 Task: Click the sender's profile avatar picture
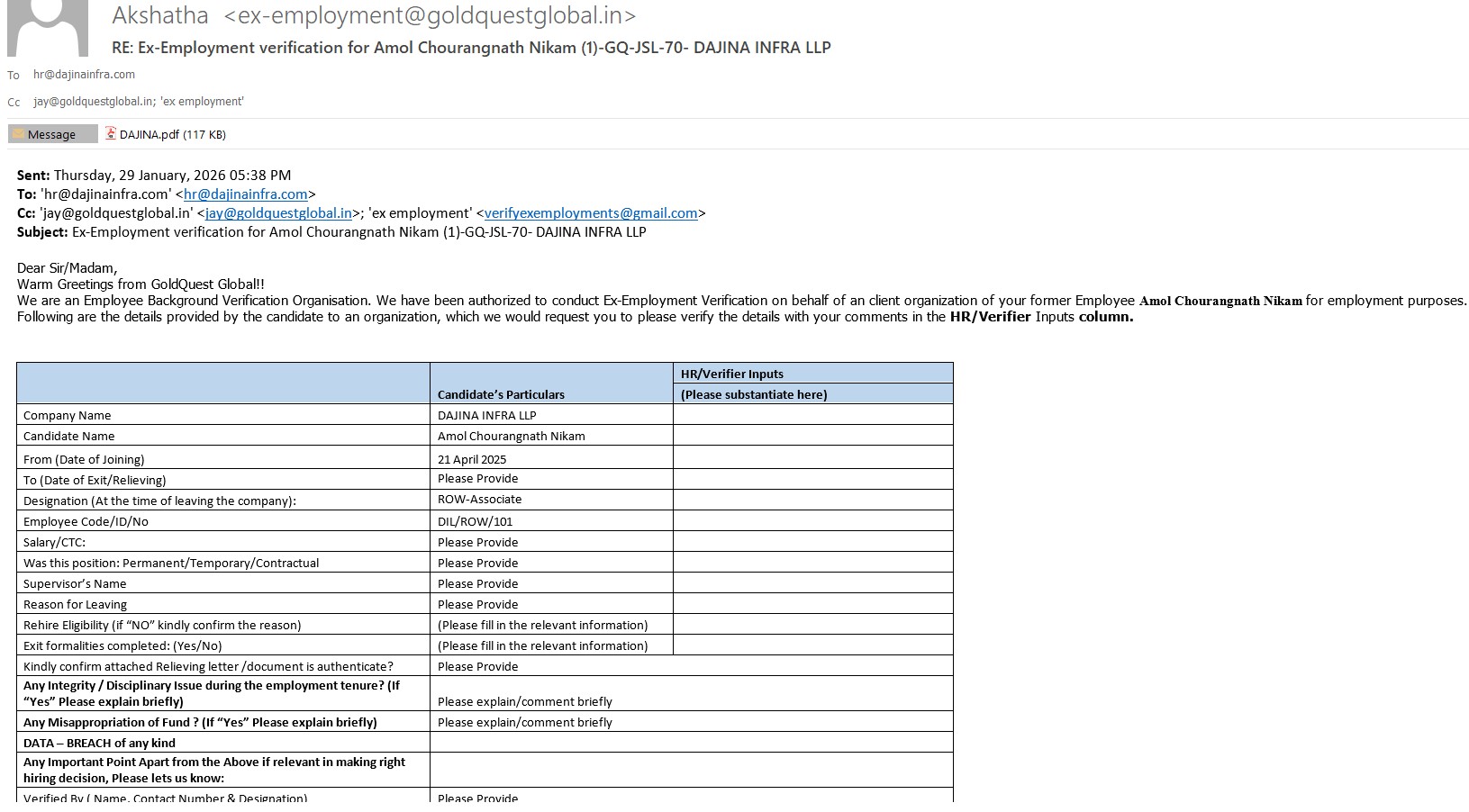47,27
